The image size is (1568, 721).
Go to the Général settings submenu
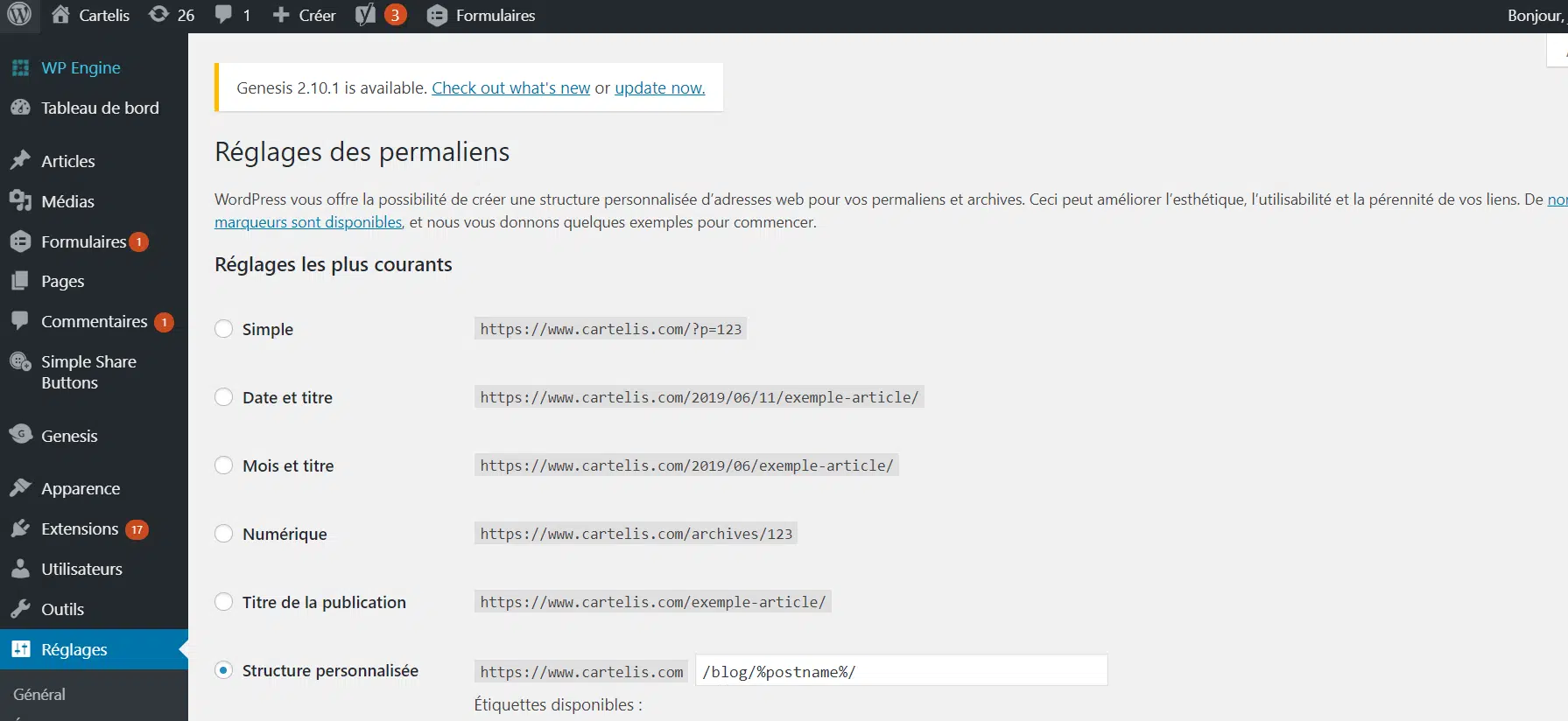(39, 694)
